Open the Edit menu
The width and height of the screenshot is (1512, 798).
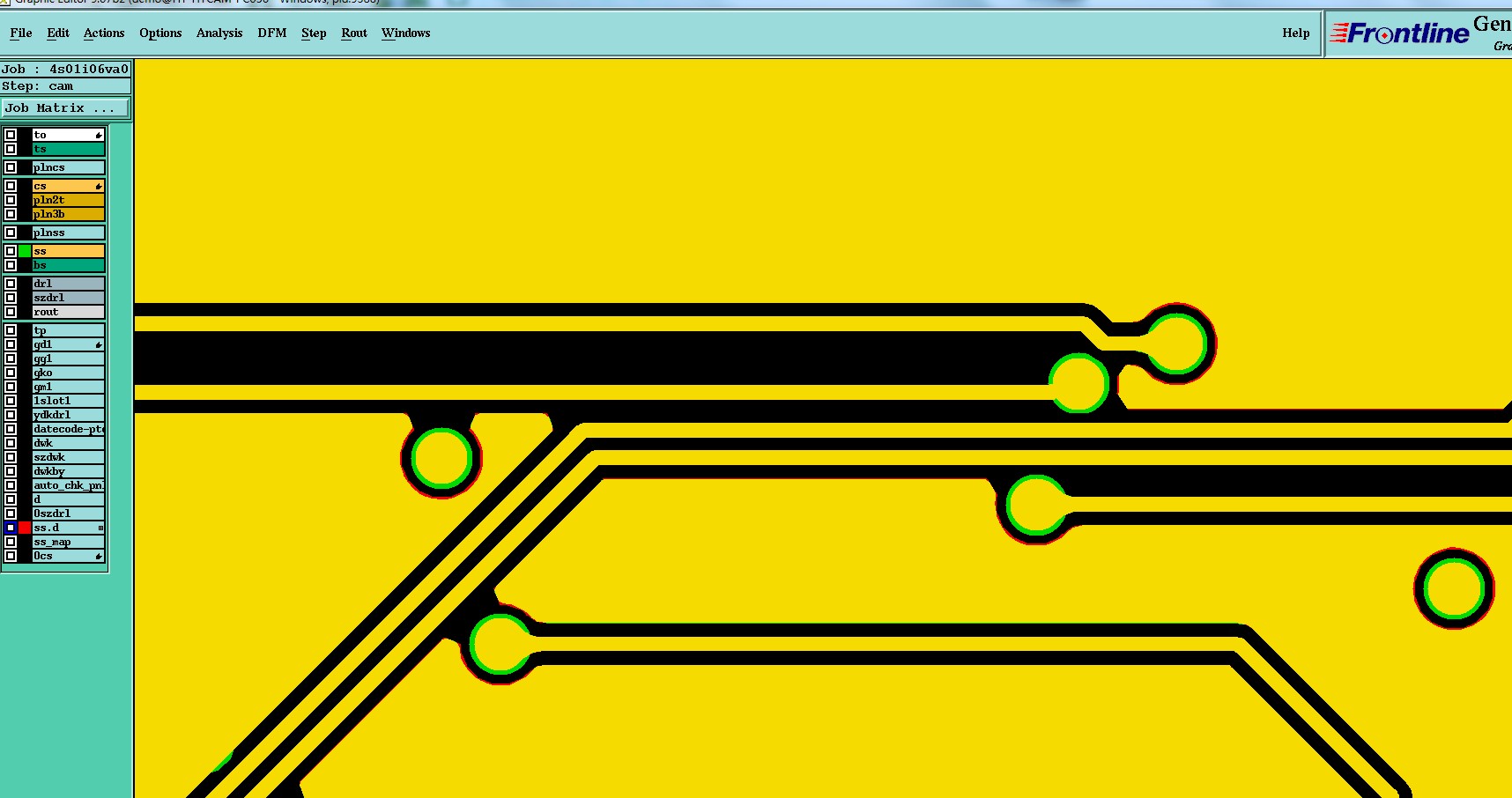[58, 33]
